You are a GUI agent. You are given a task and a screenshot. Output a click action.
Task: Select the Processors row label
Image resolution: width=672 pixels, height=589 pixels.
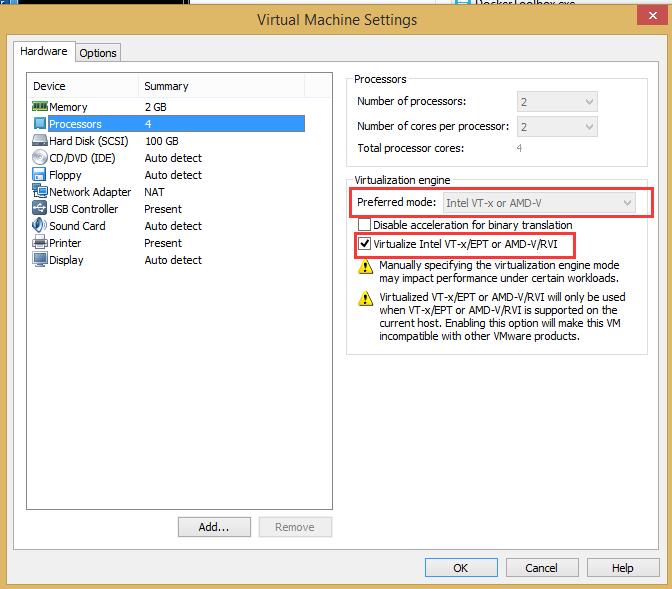75,124
